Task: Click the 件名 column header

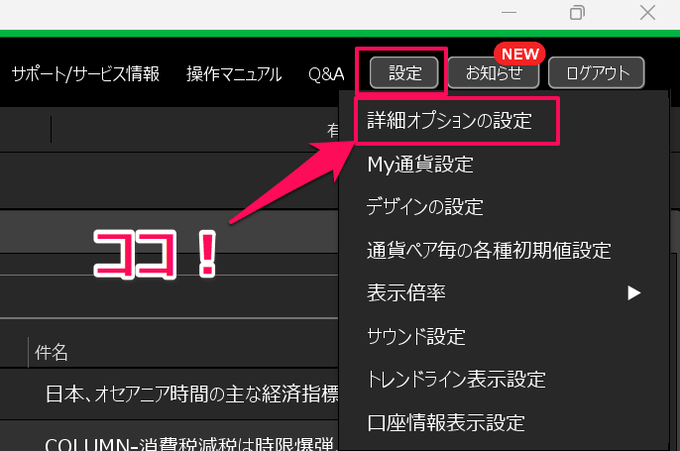Action: pos(51,353)
